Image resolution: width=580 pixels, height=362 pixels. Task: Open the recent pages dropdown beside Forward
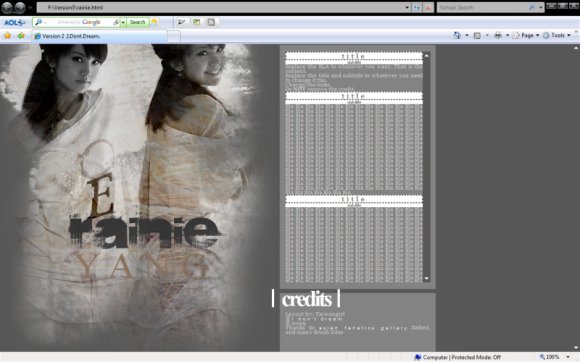30,7
